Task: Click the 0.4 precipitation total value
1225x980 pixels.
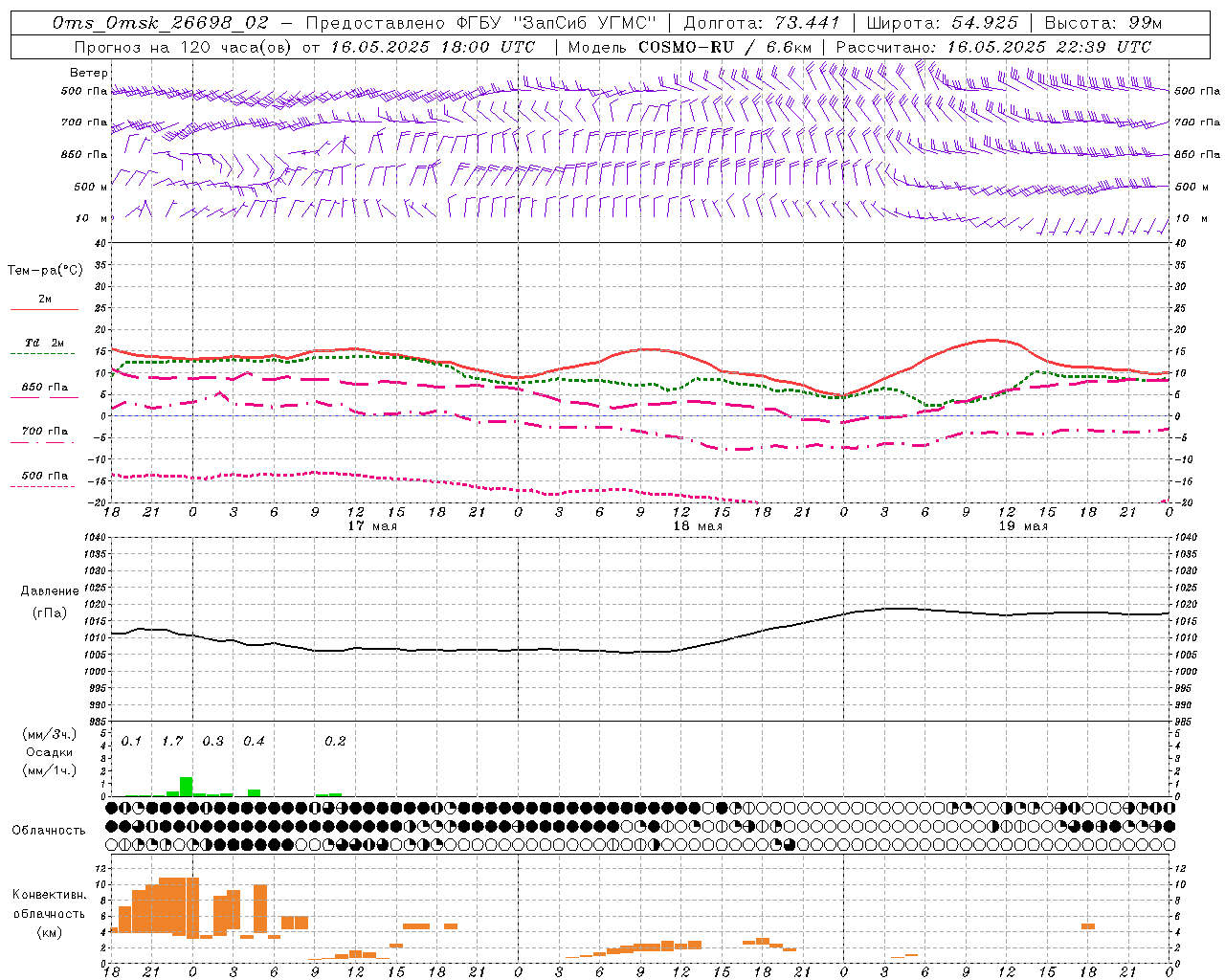Action: coord(254,742)
